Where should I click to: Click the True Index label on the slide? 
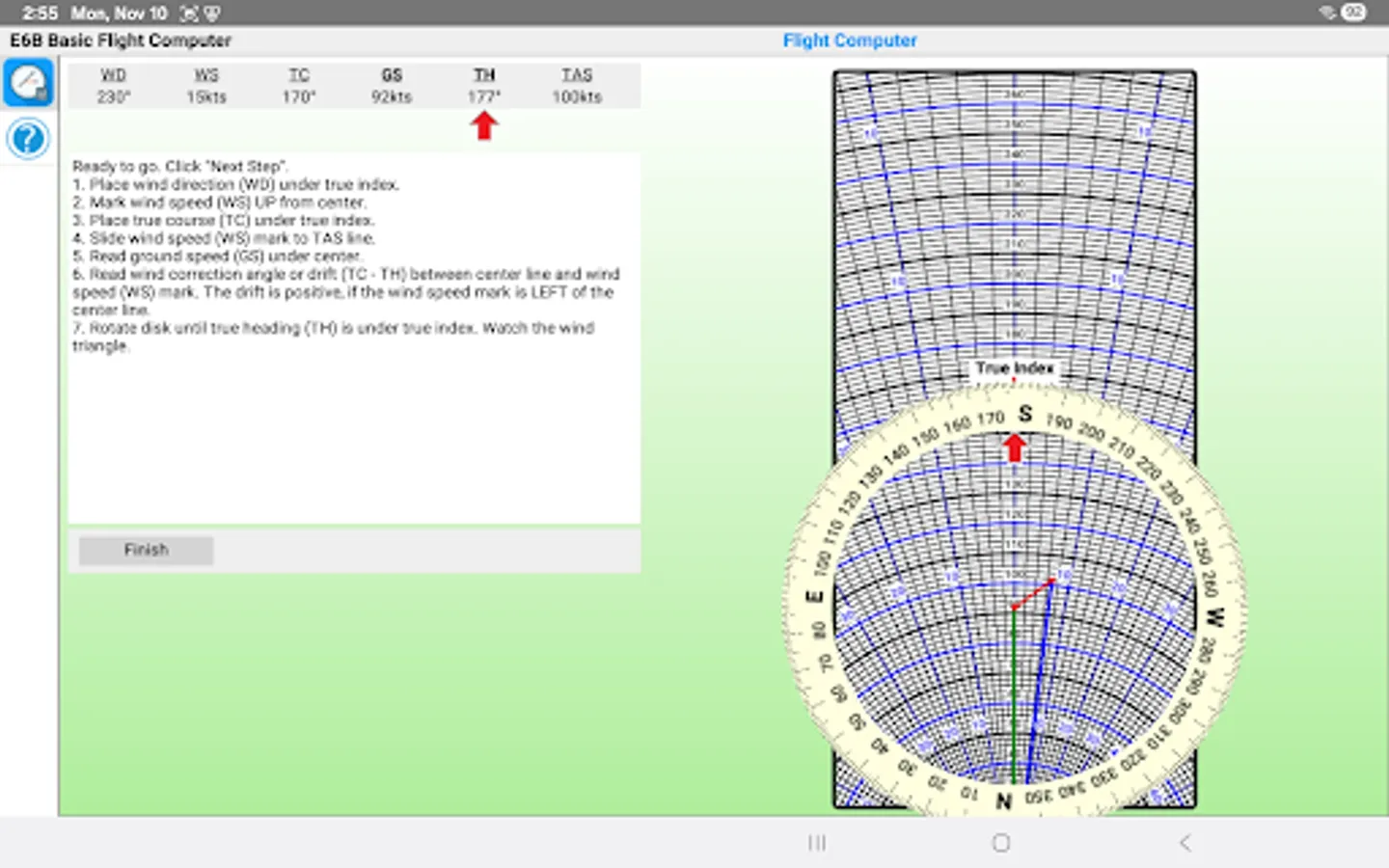[1014, 368]
